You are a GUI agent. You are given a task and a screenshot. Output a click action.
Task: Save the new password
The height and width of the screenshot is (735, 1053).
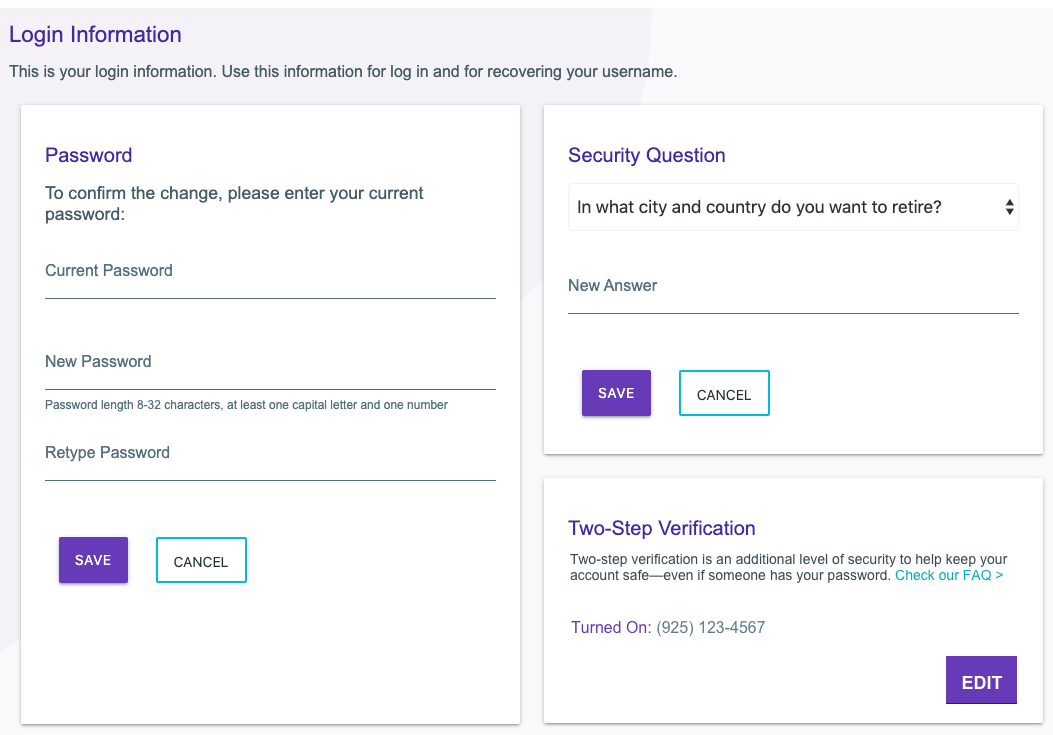tap(93, 560)
